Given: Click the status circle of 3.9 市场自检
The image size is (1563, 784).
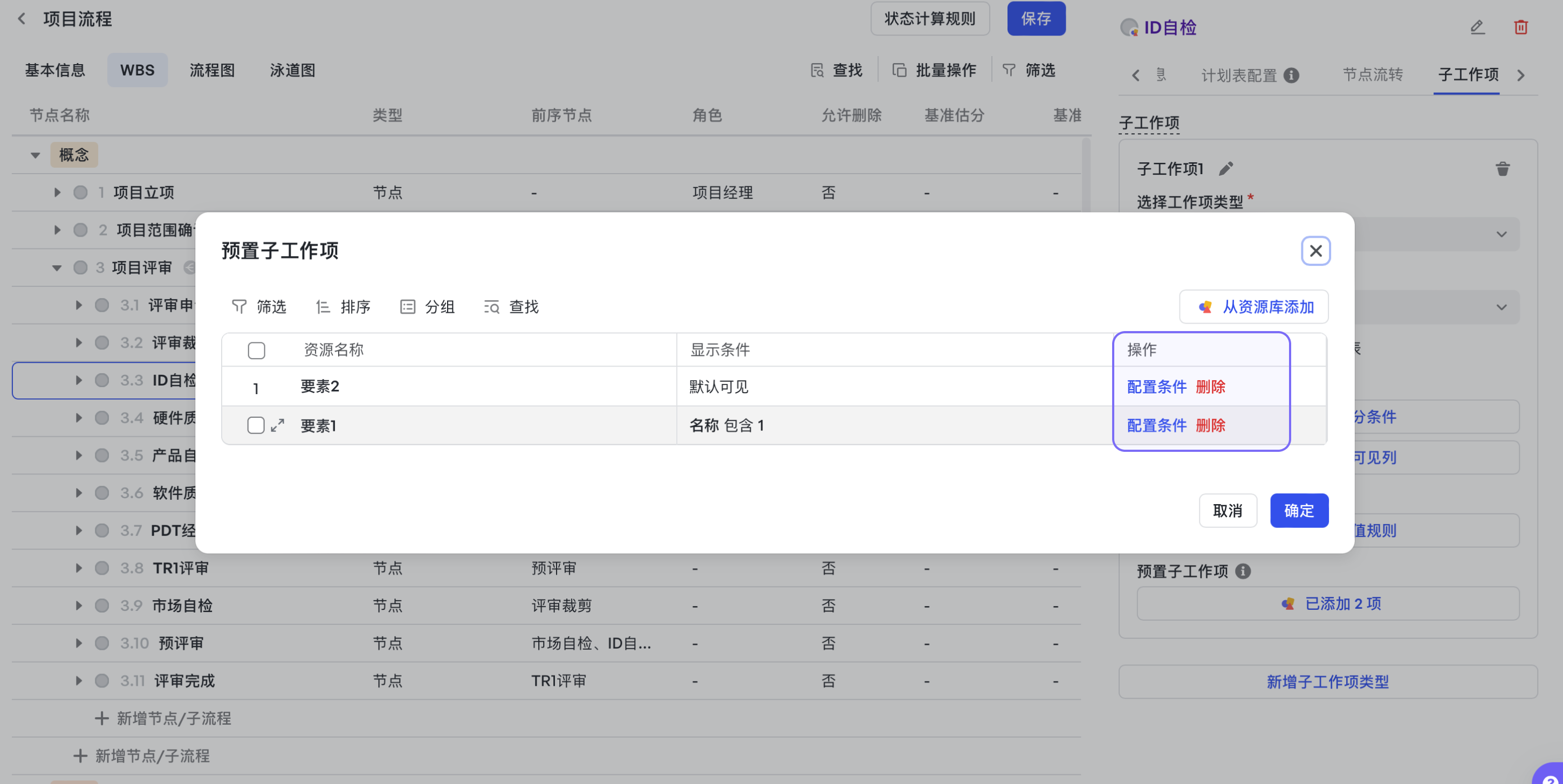Looking at the screenshot, I should click(x=102, y=606).
